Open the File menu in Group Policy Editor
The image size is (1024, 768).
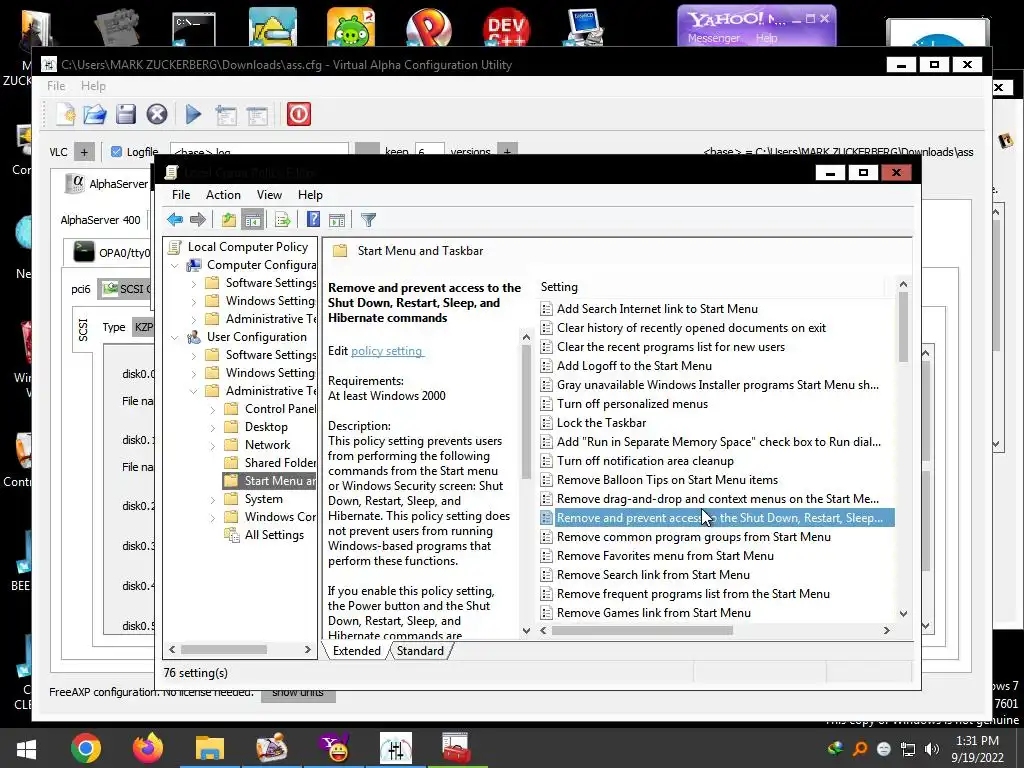[181, 195]
